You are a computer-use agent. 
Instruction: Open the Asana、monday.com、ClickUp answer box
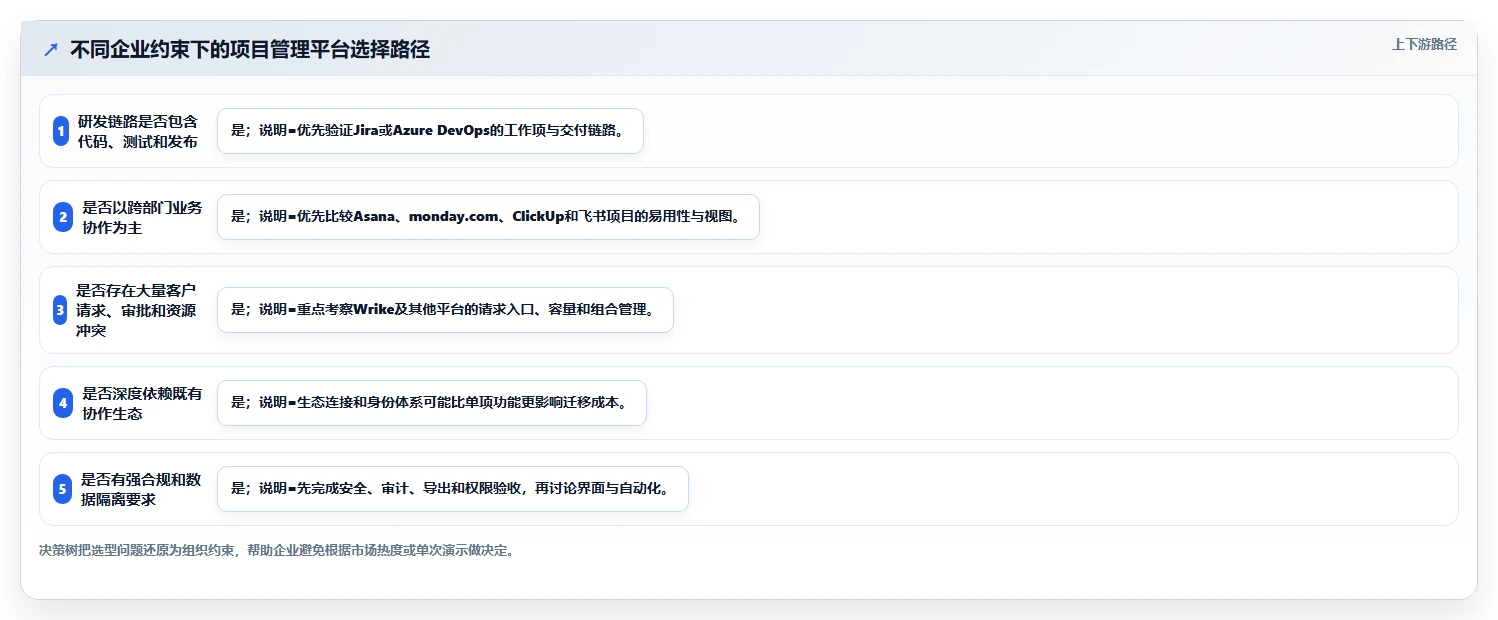488,217
